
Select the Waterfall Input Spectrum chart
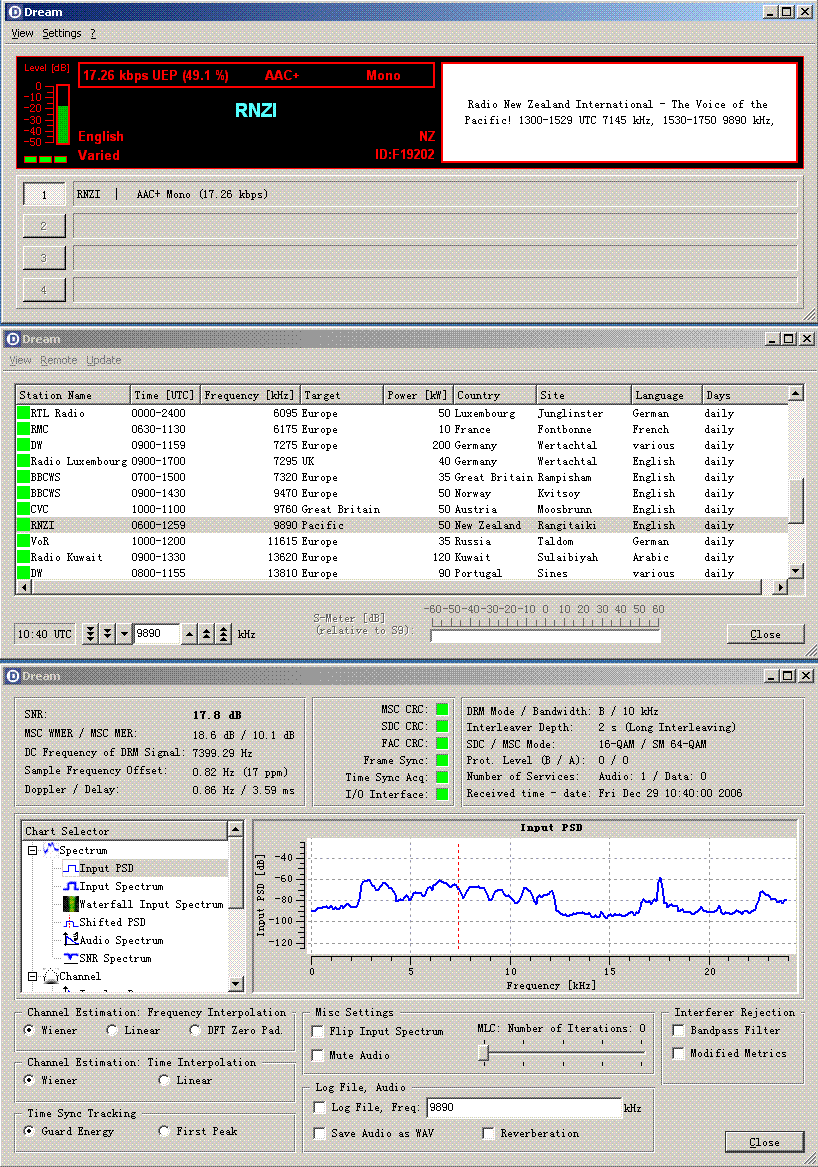click(x=150, y=904)
